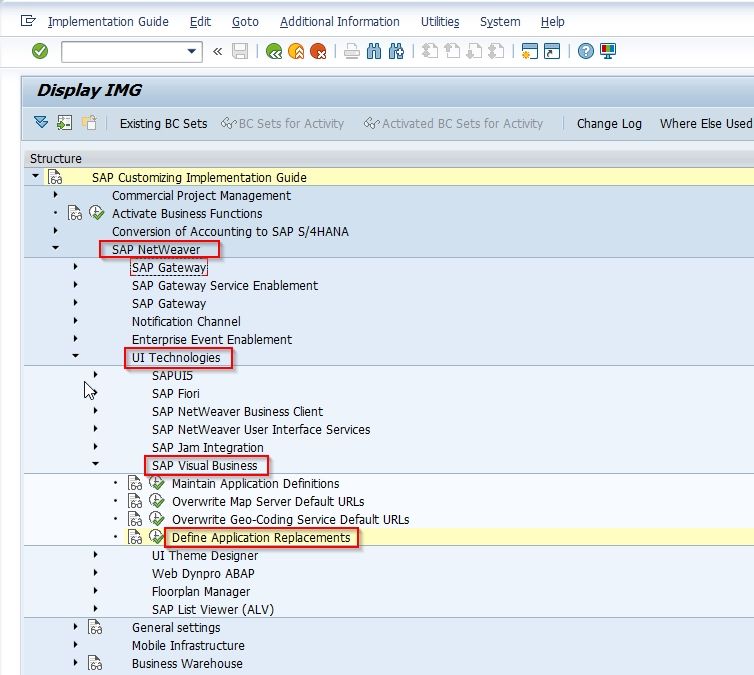The width and height of the screenshot is (754, 675).
Task: Open the Implementation Guide menu
Action: tap(108, 22)
